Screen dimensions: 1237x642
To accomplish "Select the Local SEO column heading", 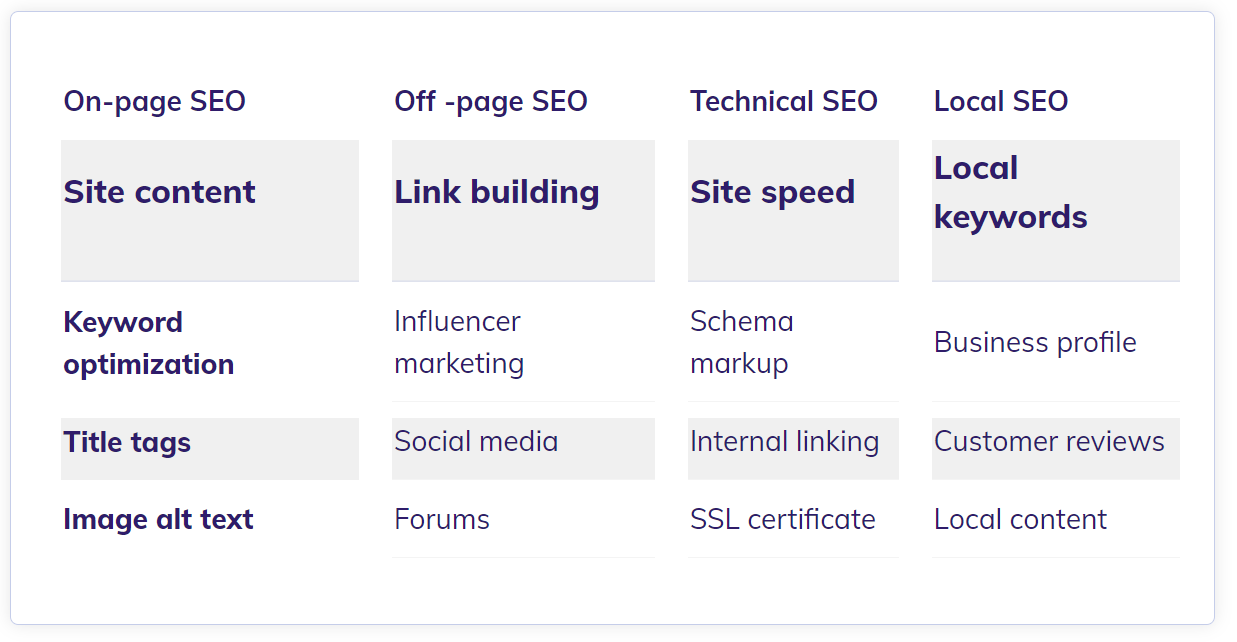I will (x=1001, y=101).
